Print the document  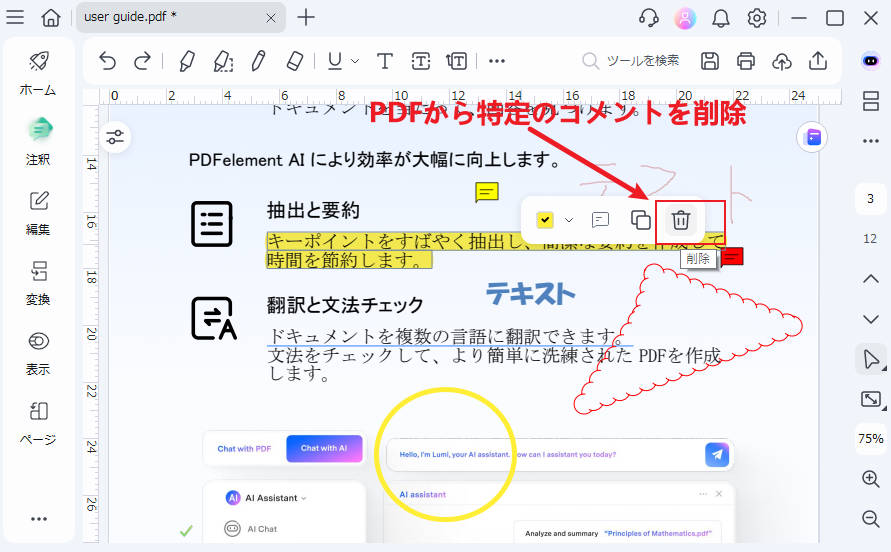pos(746,61)
